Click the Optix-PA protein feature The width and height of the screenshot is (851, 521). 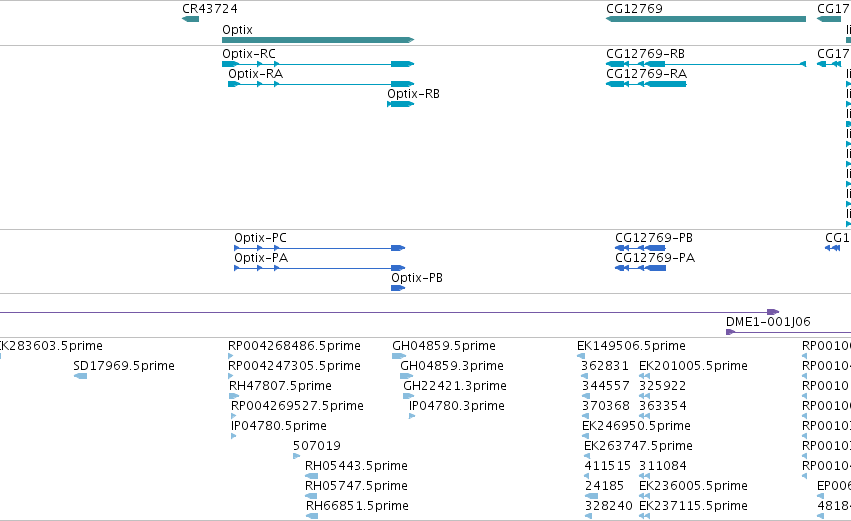(x=320, y=268)
